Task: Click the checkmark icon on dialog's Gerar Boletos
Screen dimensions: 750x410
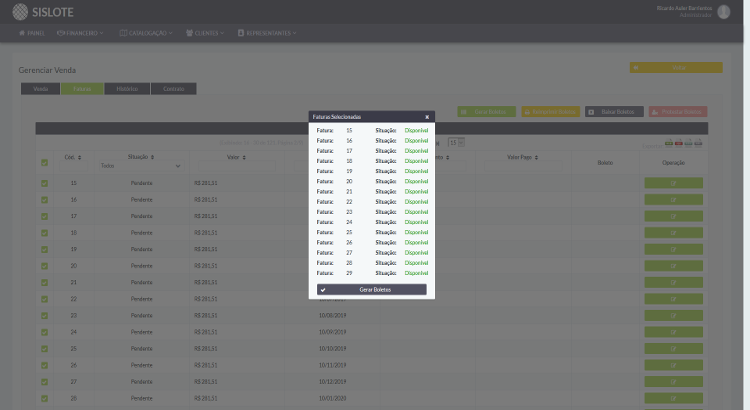Action: pos(323,290)
